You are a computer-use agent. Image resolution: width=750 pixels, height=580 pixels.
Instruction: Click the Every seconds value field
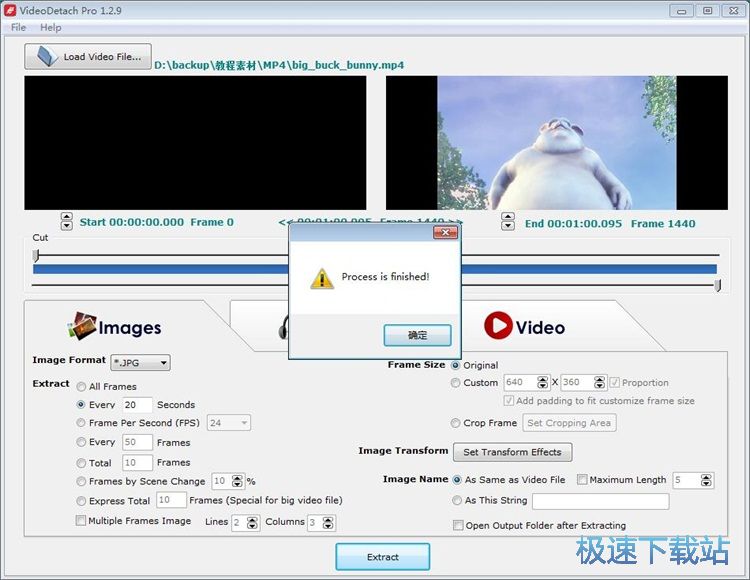pos(137,405)
